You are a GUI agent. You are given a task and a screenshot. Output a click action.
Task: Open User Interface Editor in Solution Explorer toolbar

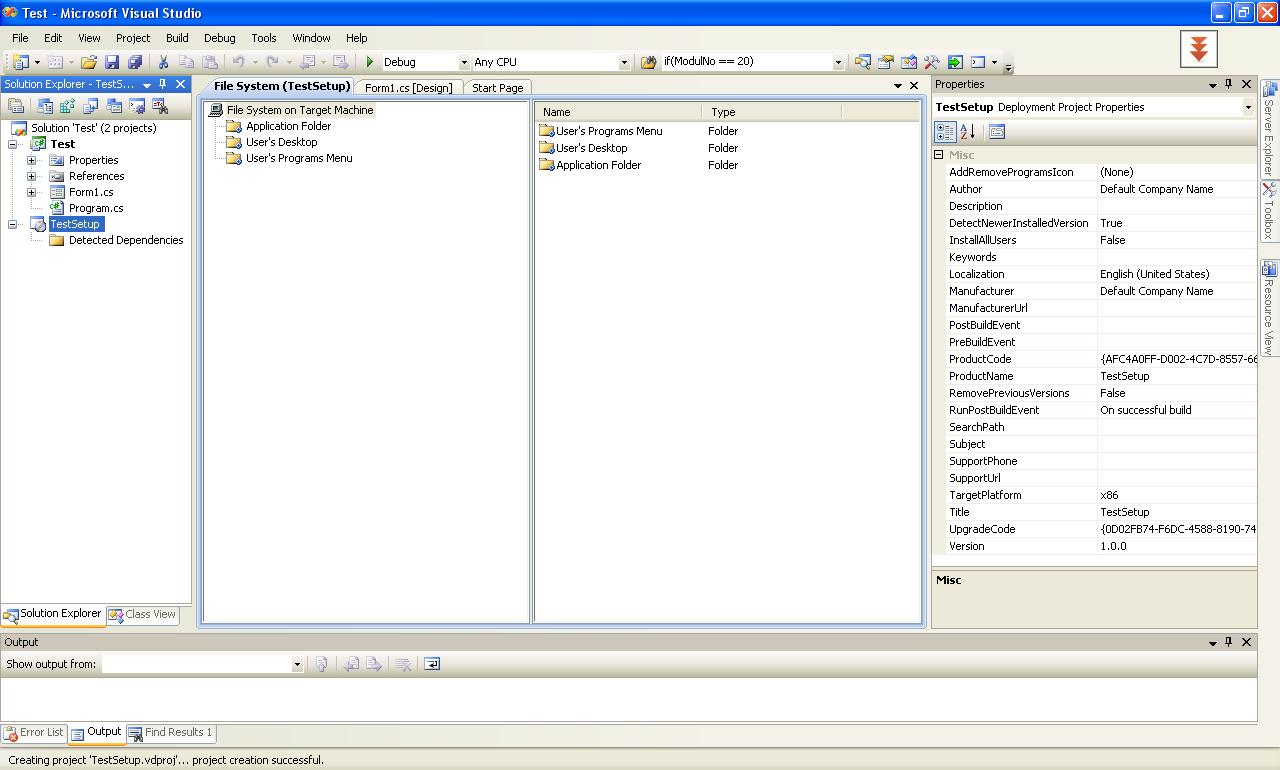pos(114,105)
